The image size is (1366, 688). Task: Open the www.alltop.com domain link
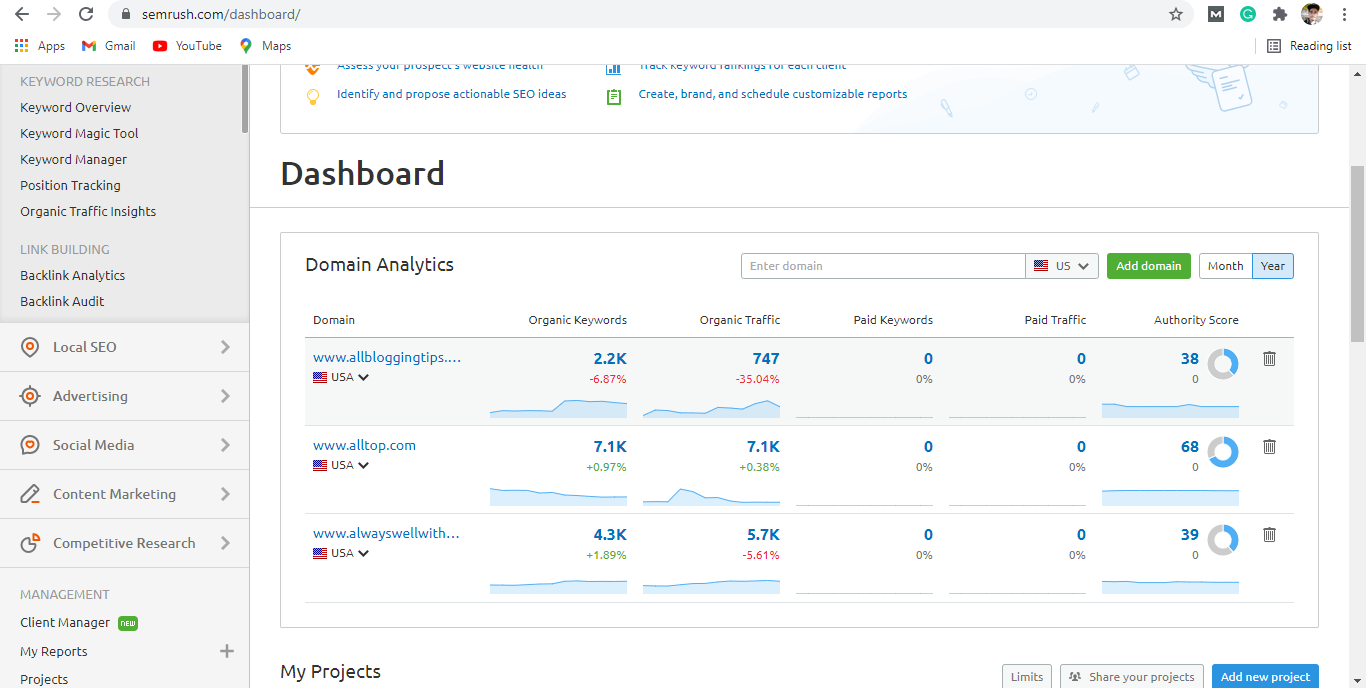point(364,445)
